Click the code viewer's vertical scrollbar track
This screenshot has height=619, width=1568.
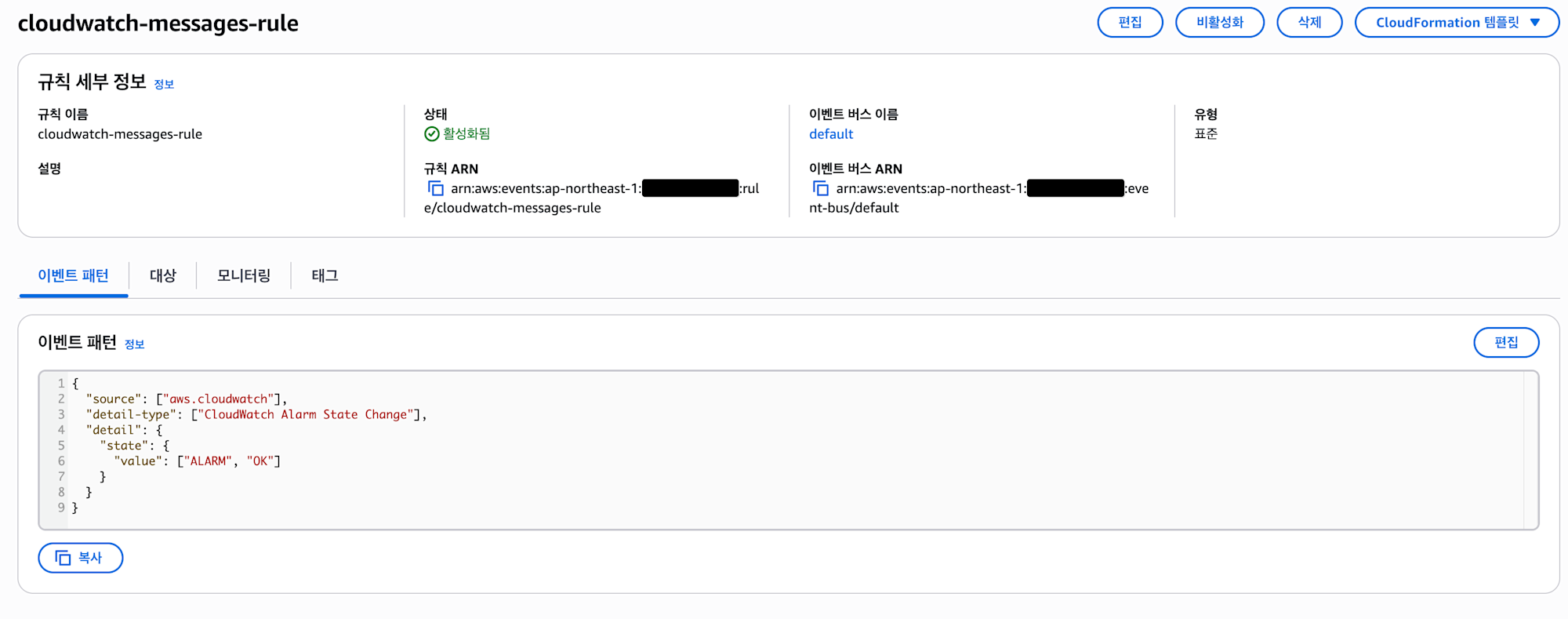[x=1530, y=450]
